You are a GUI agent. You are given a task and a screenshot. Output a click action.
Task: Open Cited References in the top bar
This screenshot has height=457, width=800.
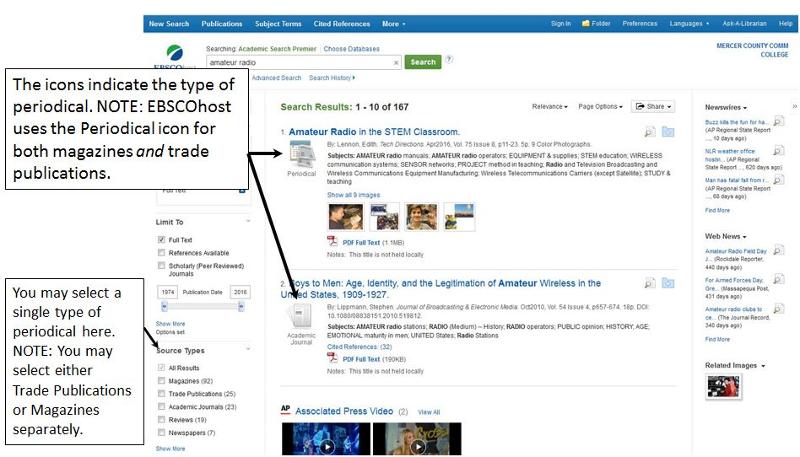click(x=342, y=23)
